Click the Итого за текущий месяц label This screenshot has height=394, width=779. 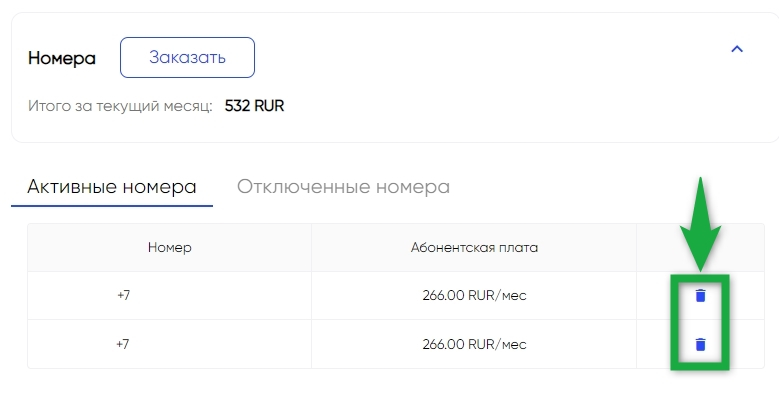coord(120,106)
